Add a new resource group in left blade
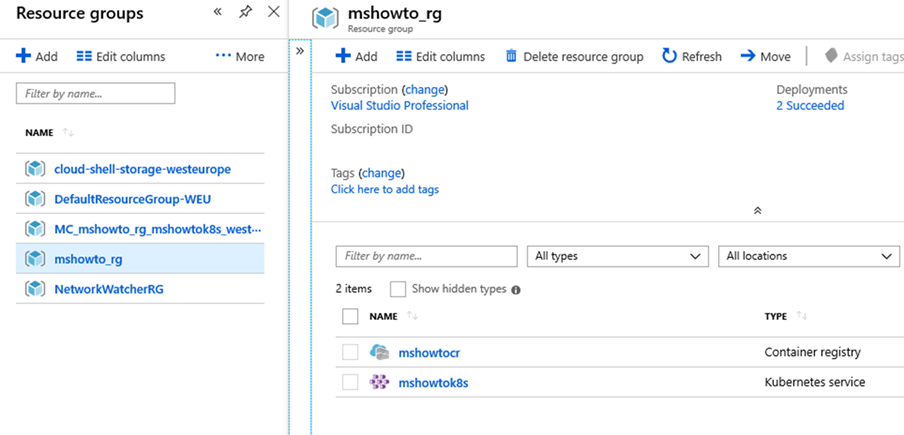Viewport: 904px width, 435px height. tap(37, 56)
